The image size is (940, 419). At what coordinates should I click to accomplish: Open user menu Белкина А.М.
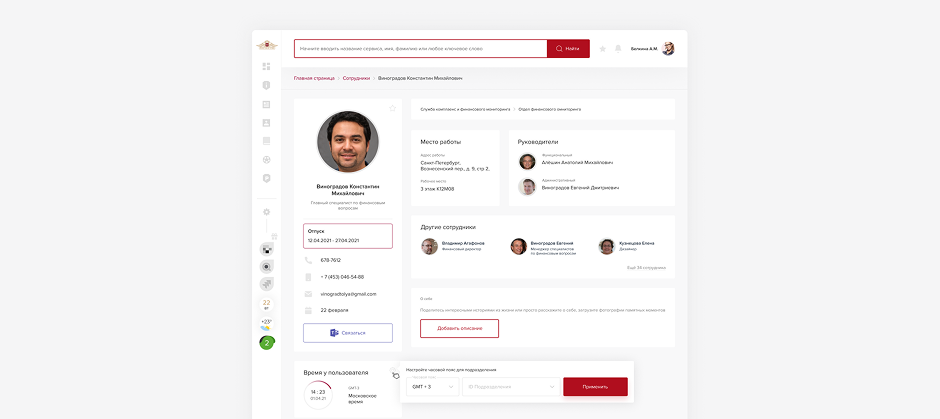click(652, 48)
